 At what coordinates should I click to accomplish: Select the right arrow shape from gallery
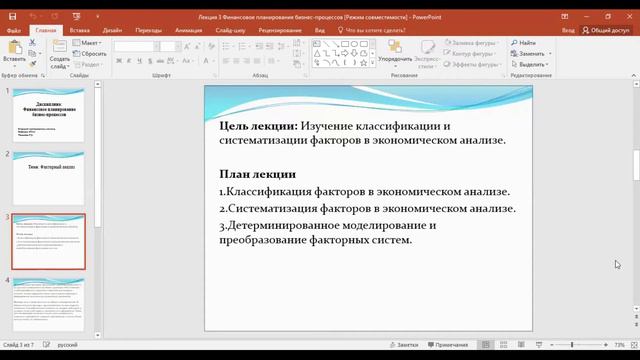[345, 53]
